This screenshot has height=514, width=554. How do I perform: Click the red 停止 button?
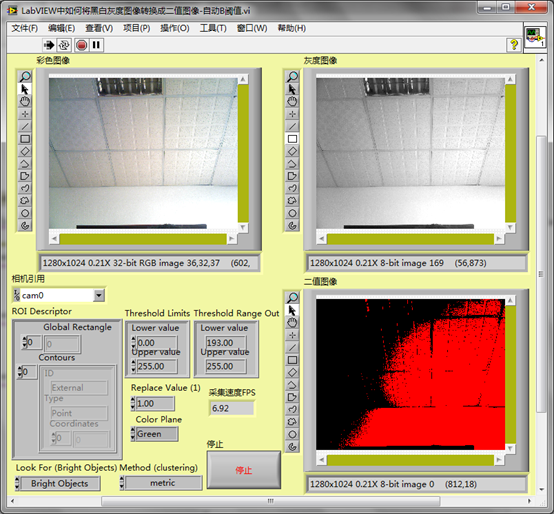tap(244, 470)
